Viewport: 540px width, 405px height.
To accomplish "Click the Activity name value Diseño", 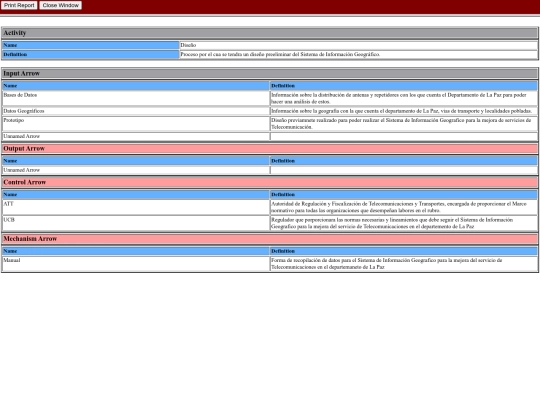I will [x=188, y=45].
